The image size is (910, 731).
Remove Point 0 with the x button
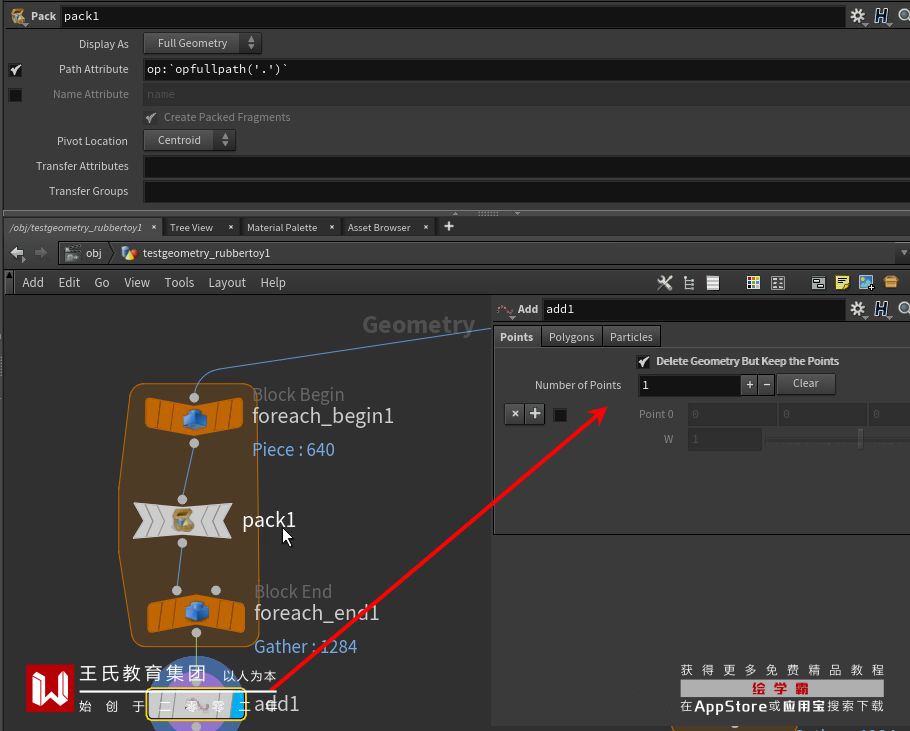point(515,414)
